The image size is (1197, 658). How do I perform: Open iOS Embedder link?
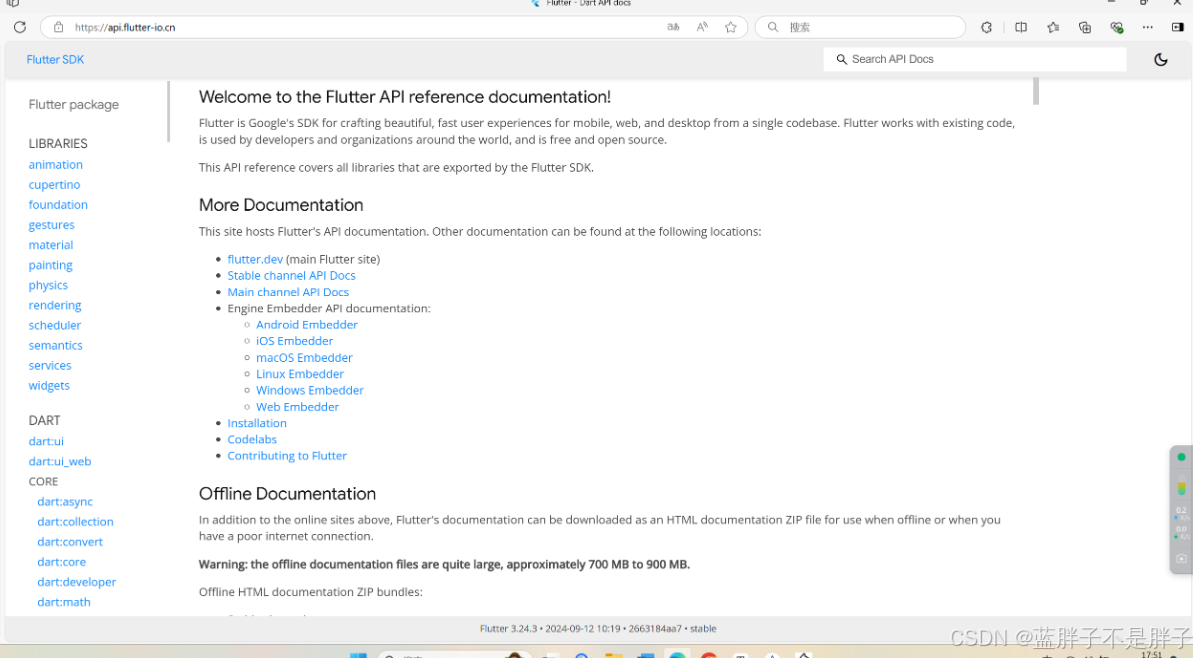(x=295, y=341)
